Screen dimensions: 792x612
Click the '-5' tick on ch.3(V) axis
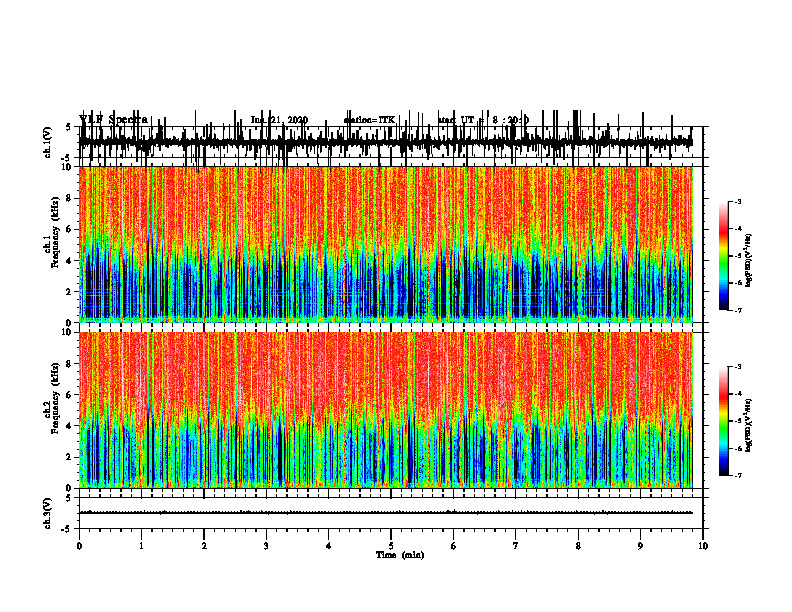[67, 529]
